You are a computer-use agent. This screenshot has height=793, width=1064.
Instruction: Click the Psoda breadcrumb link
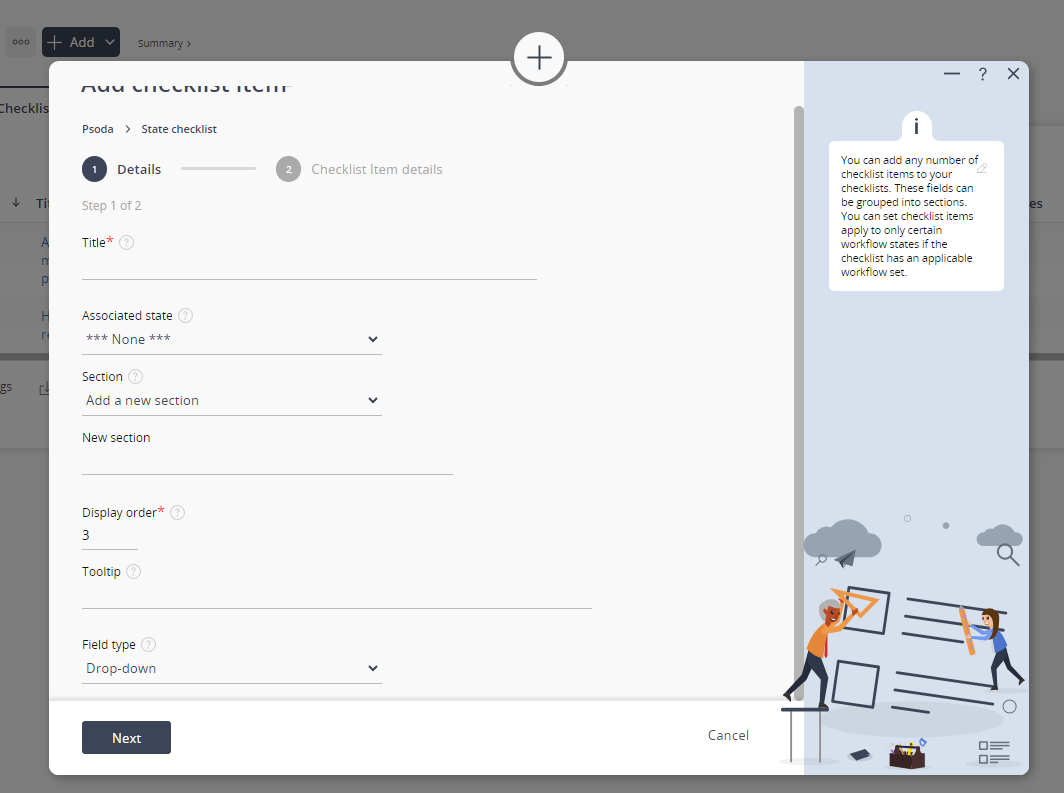(x=98, y=129)
